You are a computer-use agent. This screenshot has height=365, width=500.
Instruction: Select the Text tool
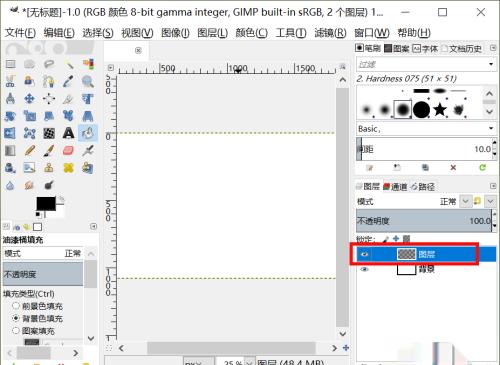click(x=68, y=133)
